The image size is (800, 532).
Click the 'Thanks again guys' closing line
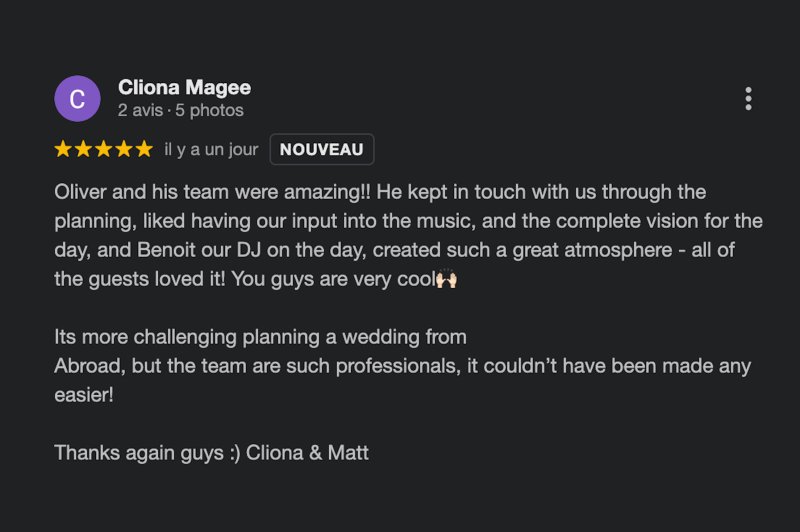[x=211, y=453]
